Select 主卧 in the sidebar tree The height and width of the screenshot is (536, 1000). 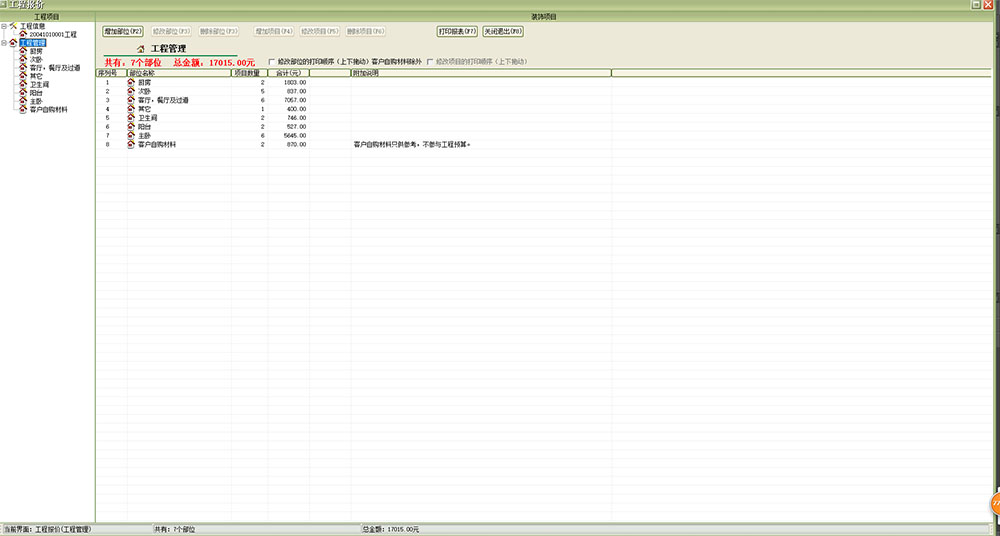coord(36,101)
